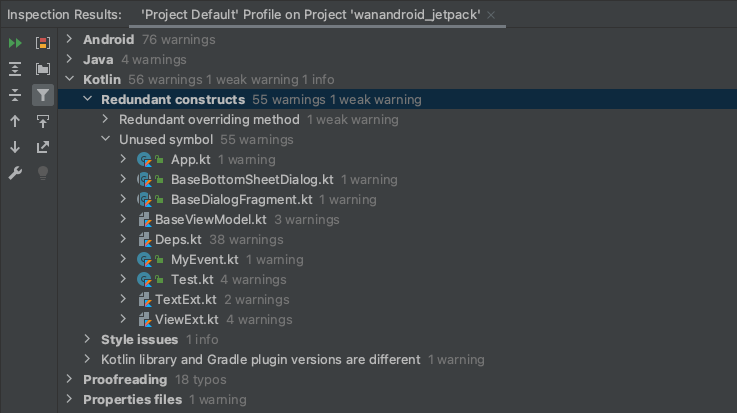Image resolution: width=737 pixels, height=413 pixels.
Task: Expand the Style issues group
Action: tap(87, 339)
